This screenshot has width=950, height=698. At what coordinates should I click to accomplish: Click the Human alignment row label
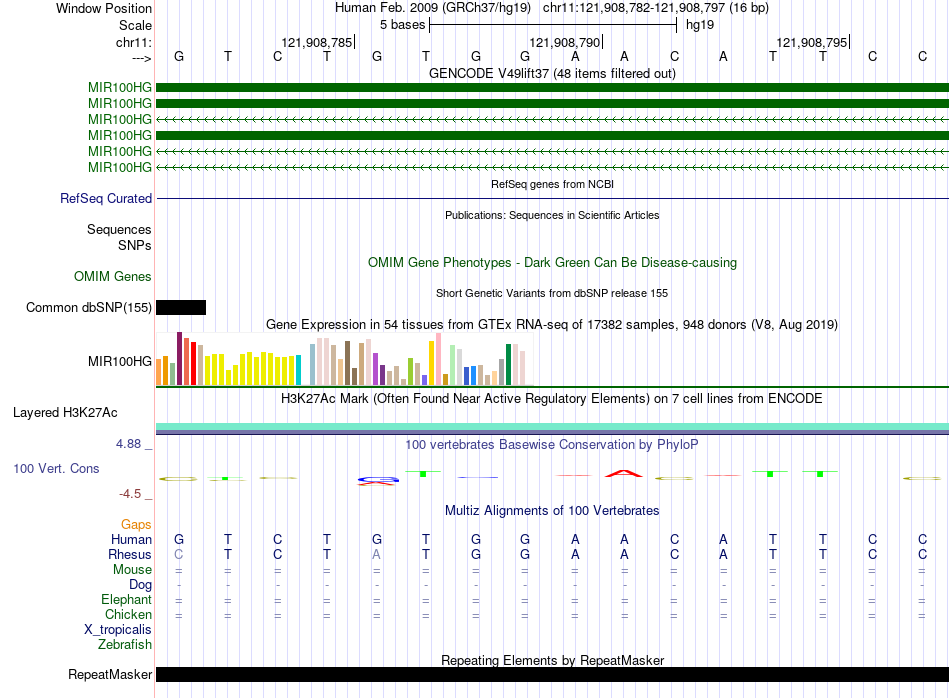[x=131, y=539]
